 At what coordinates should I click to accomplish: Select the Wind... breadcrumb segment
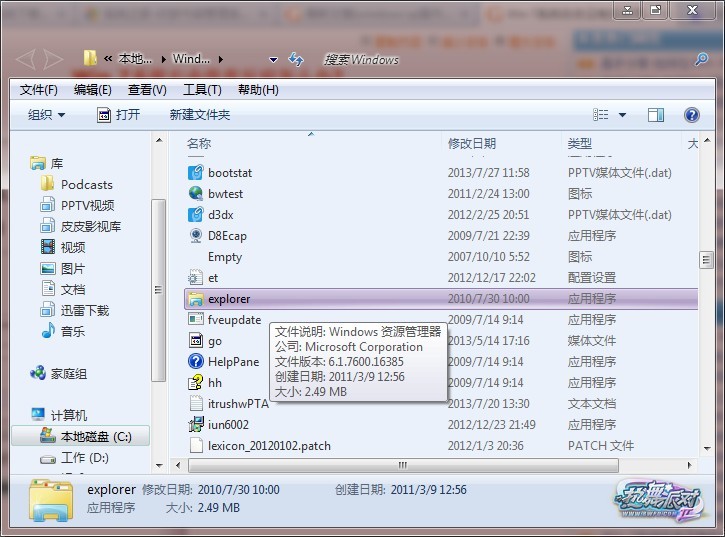click(x=191, y=59)
